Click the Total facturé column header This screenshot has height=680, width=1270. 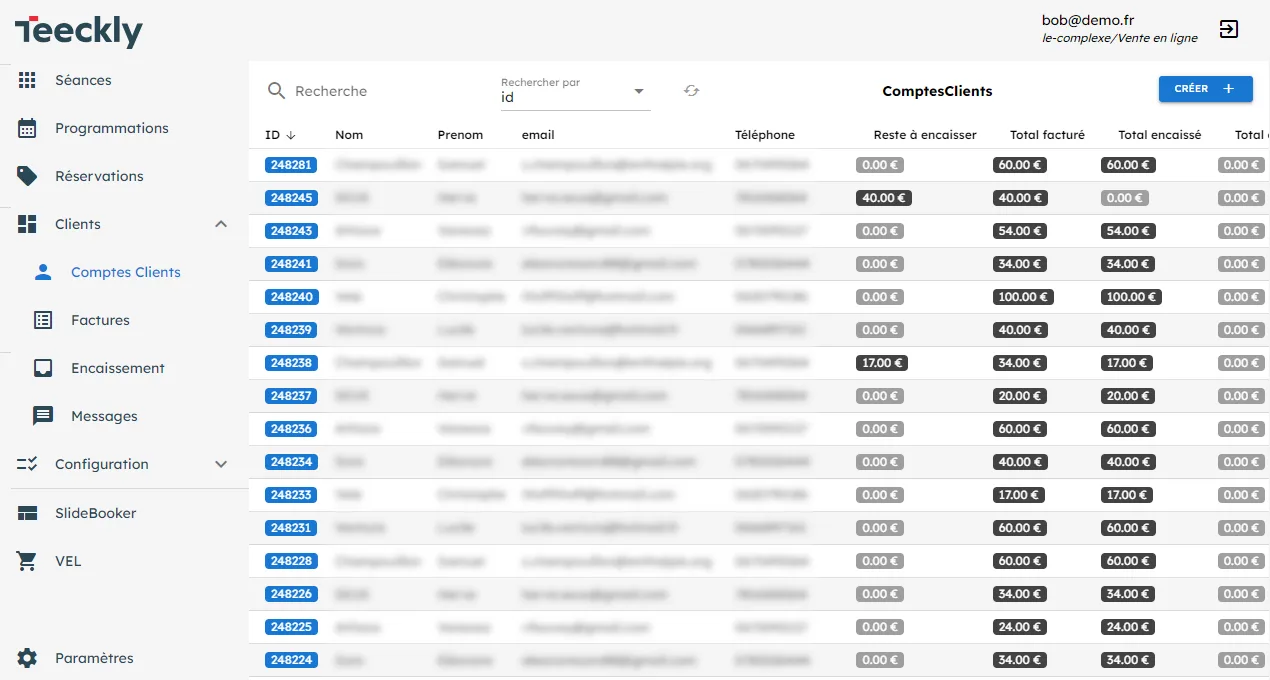coord(1047,135)
